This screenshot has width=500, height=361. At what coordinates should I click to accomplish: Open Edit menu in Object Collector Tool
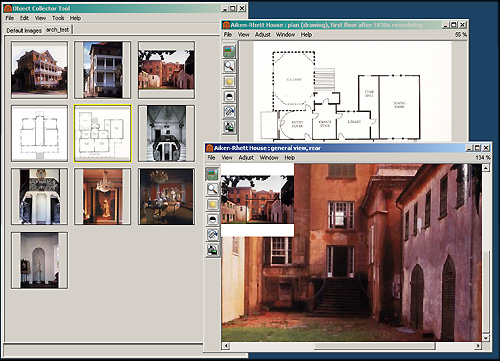click(24, 18)
